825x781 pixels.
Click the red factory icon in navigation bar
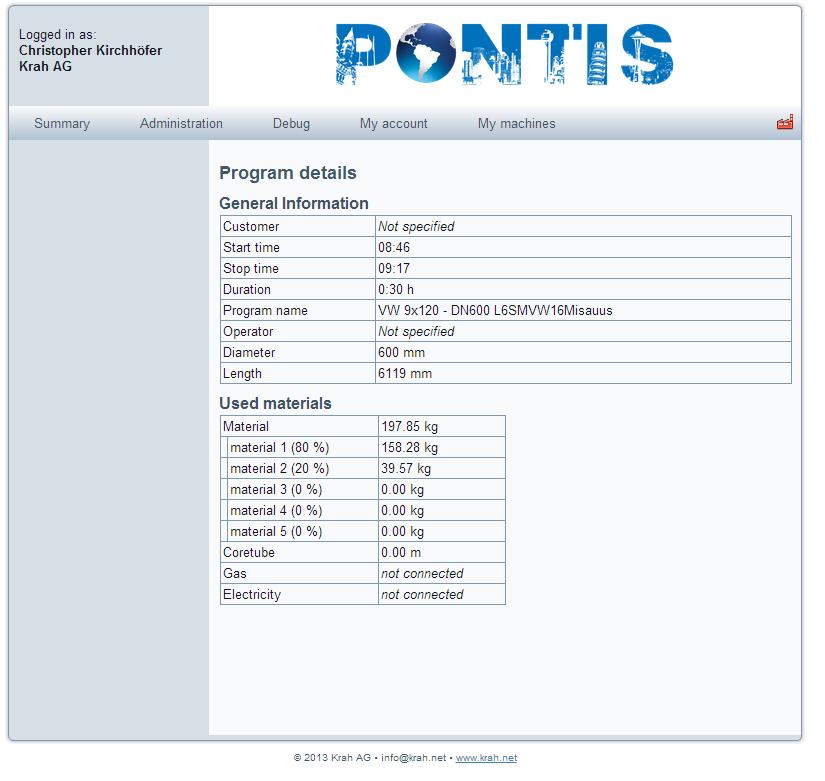pos(785,123)
